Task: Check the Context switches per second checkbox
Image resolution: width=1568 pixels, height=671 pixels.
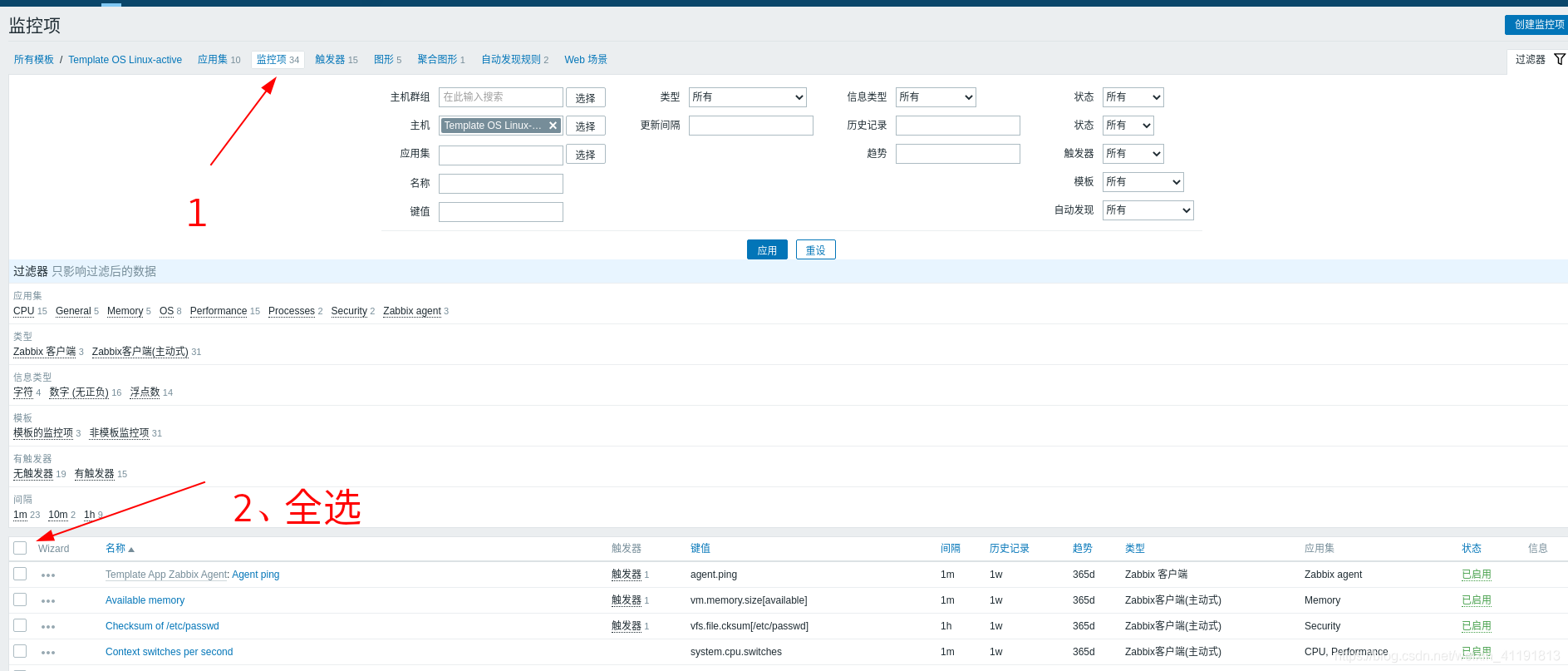Action: (20, 651)
